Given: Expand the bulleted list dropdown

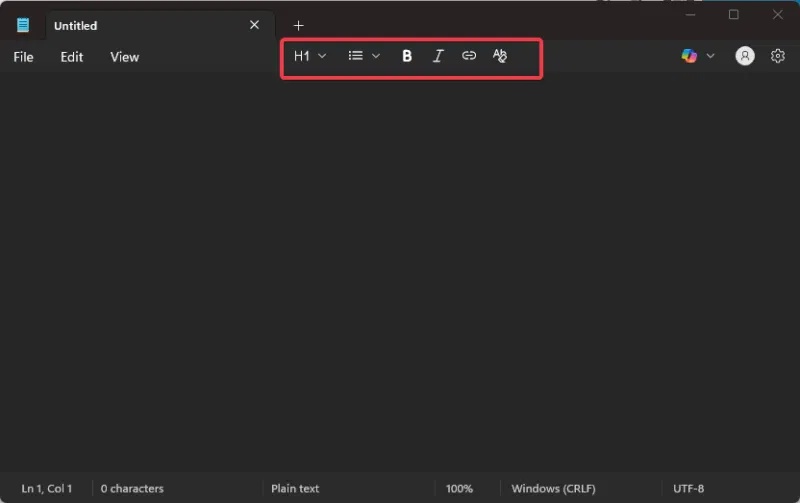Looking at the screenshot, I should click(364, 56).
